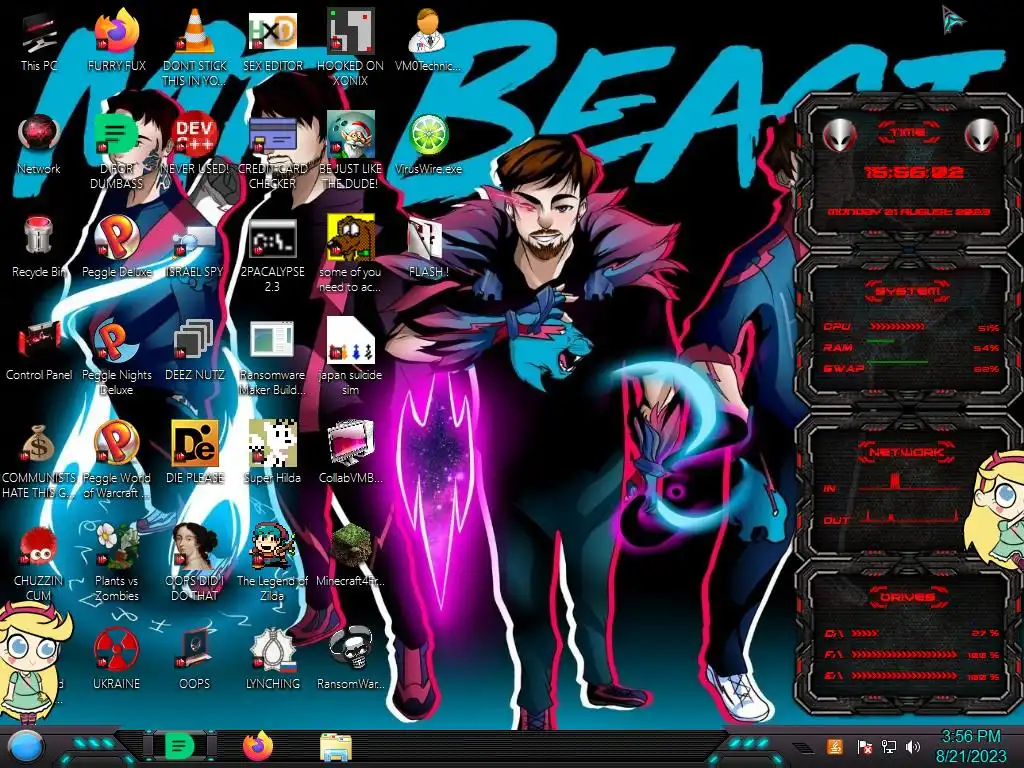Viewport: 1024px width, 768px height.
Task: Open the radiation symbol UKRAINE icon
Action: click(x=116, y=660)
